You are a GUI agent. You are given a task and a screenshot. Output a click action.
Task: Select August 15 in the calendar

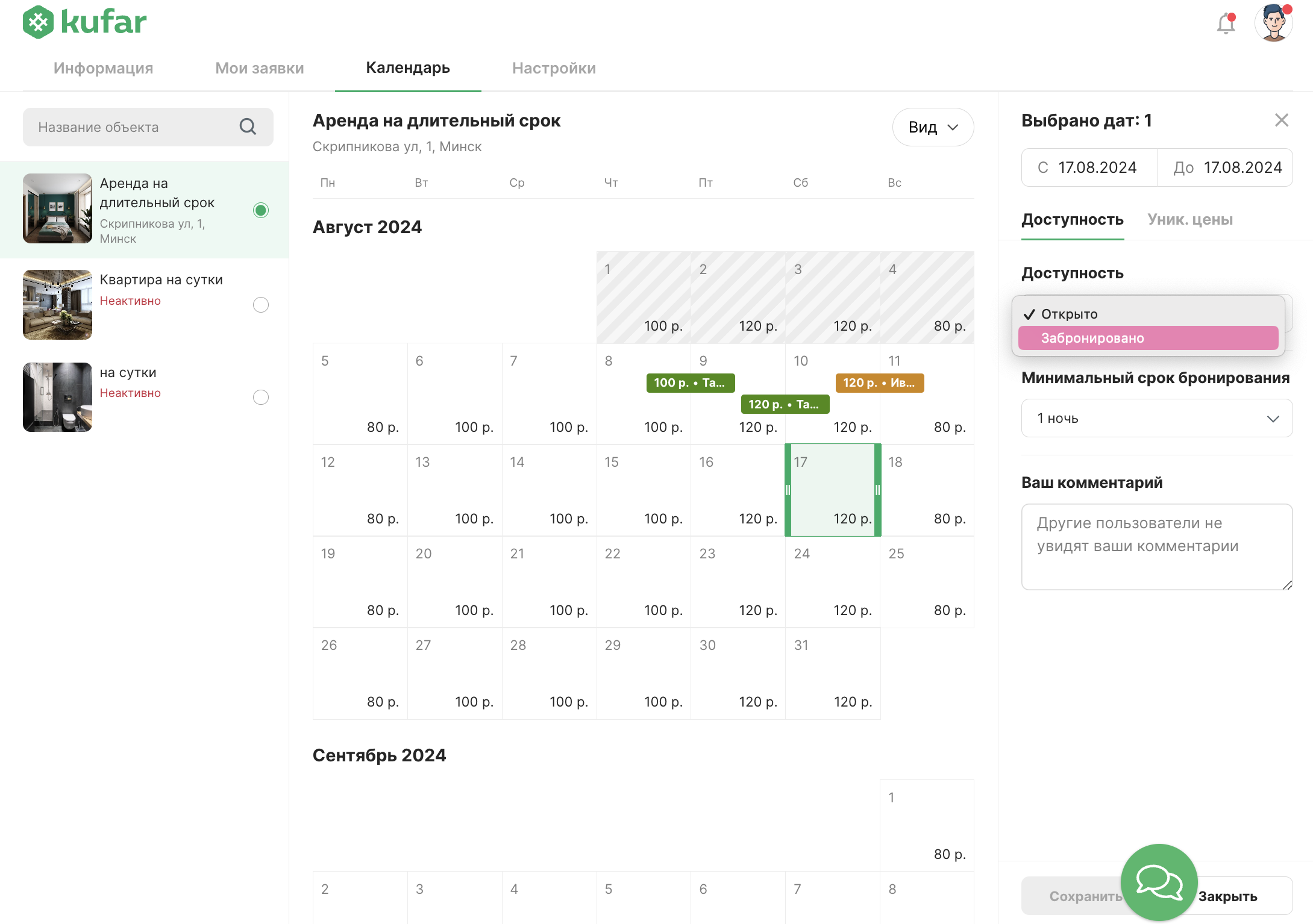click(644, 490)
